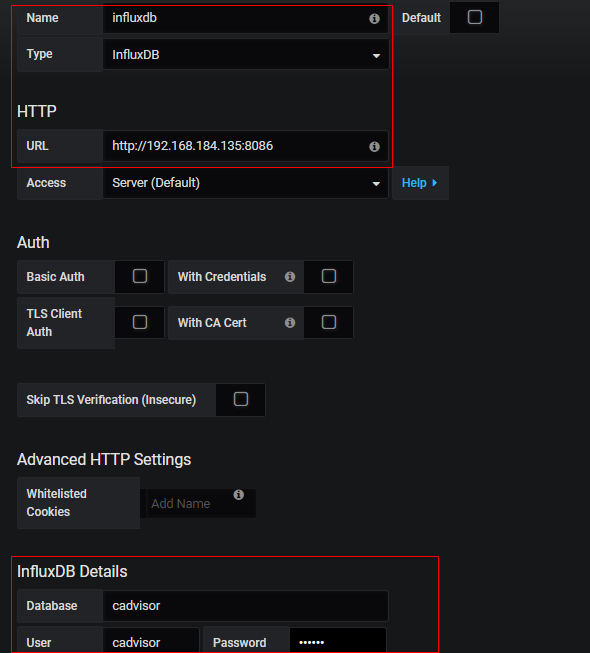The image size is (590, 653).
Task: Check Skip TLS Verification (Insecure)
Action: click(241, 399)
